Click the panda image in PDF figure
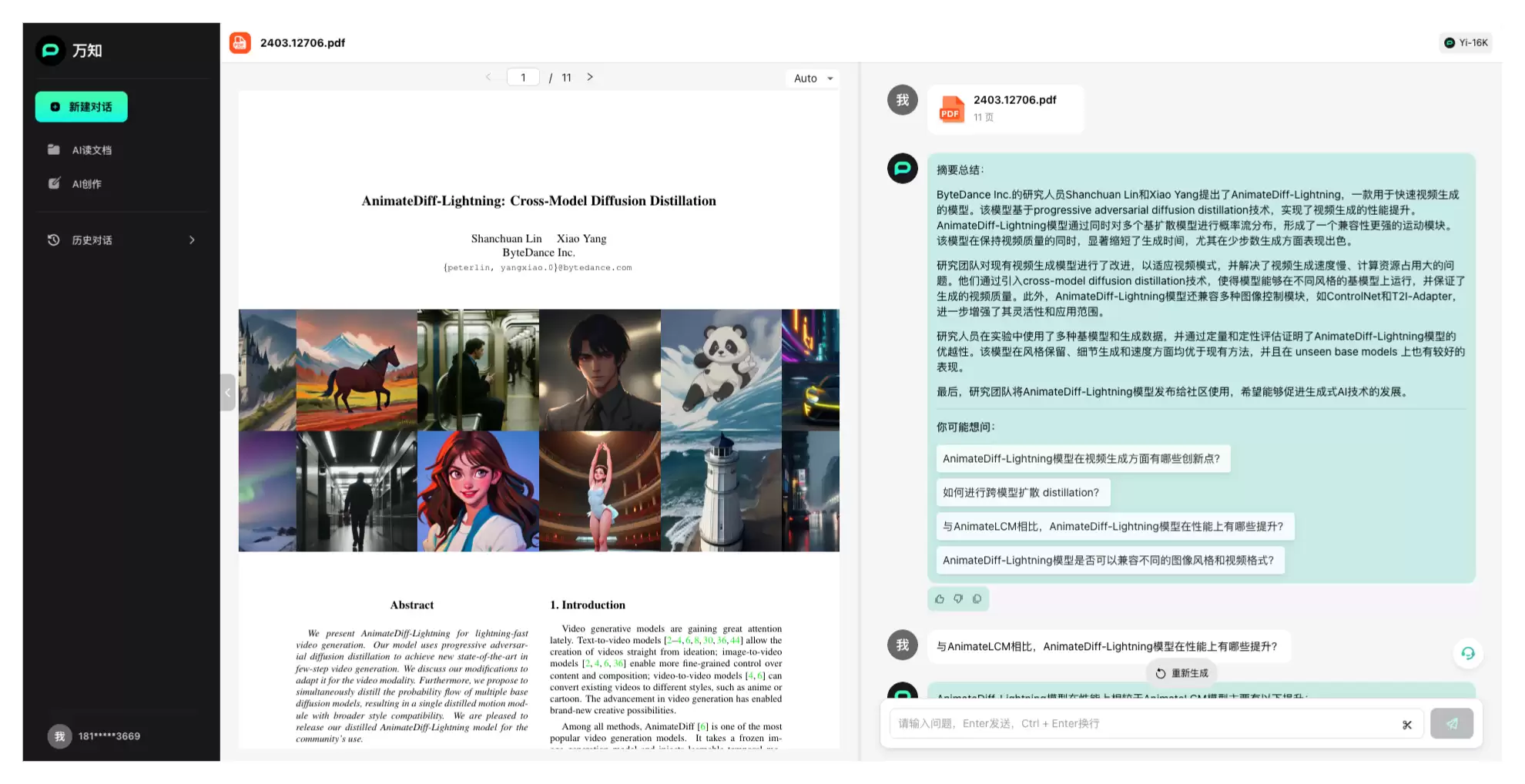The height and width of the screenshot is (784, 1525). click(721, 370)
